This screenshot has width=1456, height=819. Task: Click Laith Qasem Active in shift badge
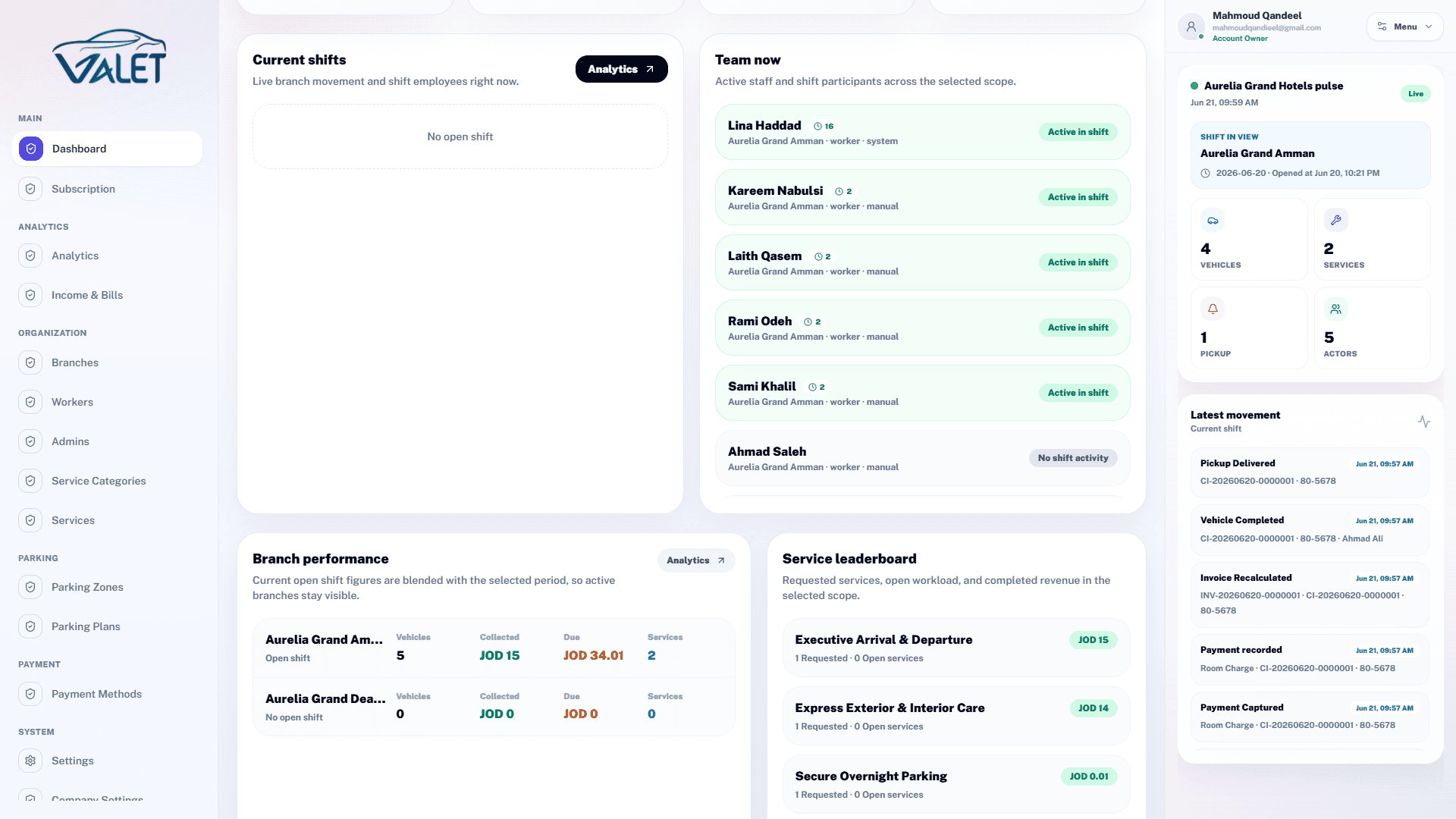pyautogui.click(x=1078, y=262)
